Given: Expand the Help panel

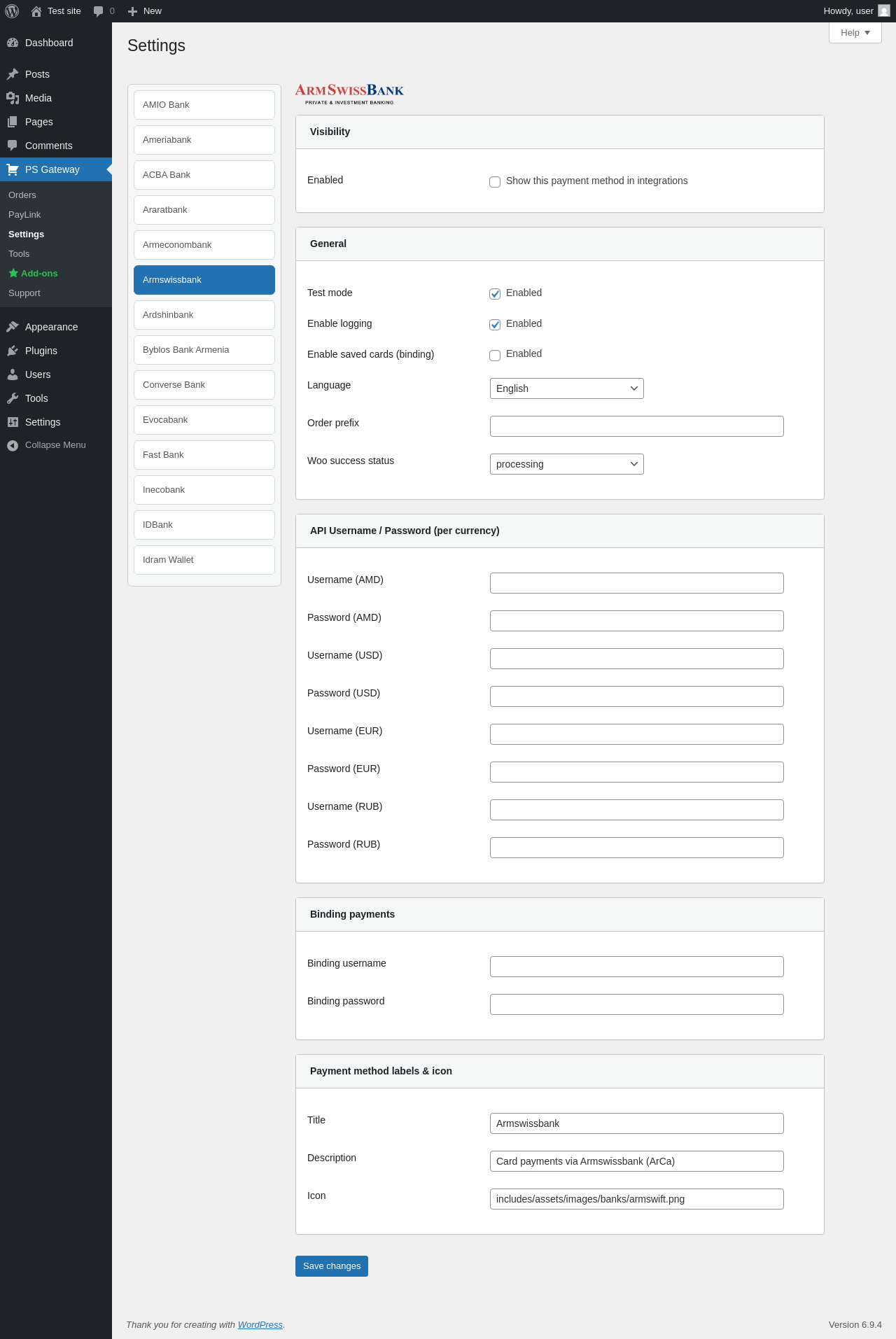Looking at the screenshot, I should click(x=855, y=33).
